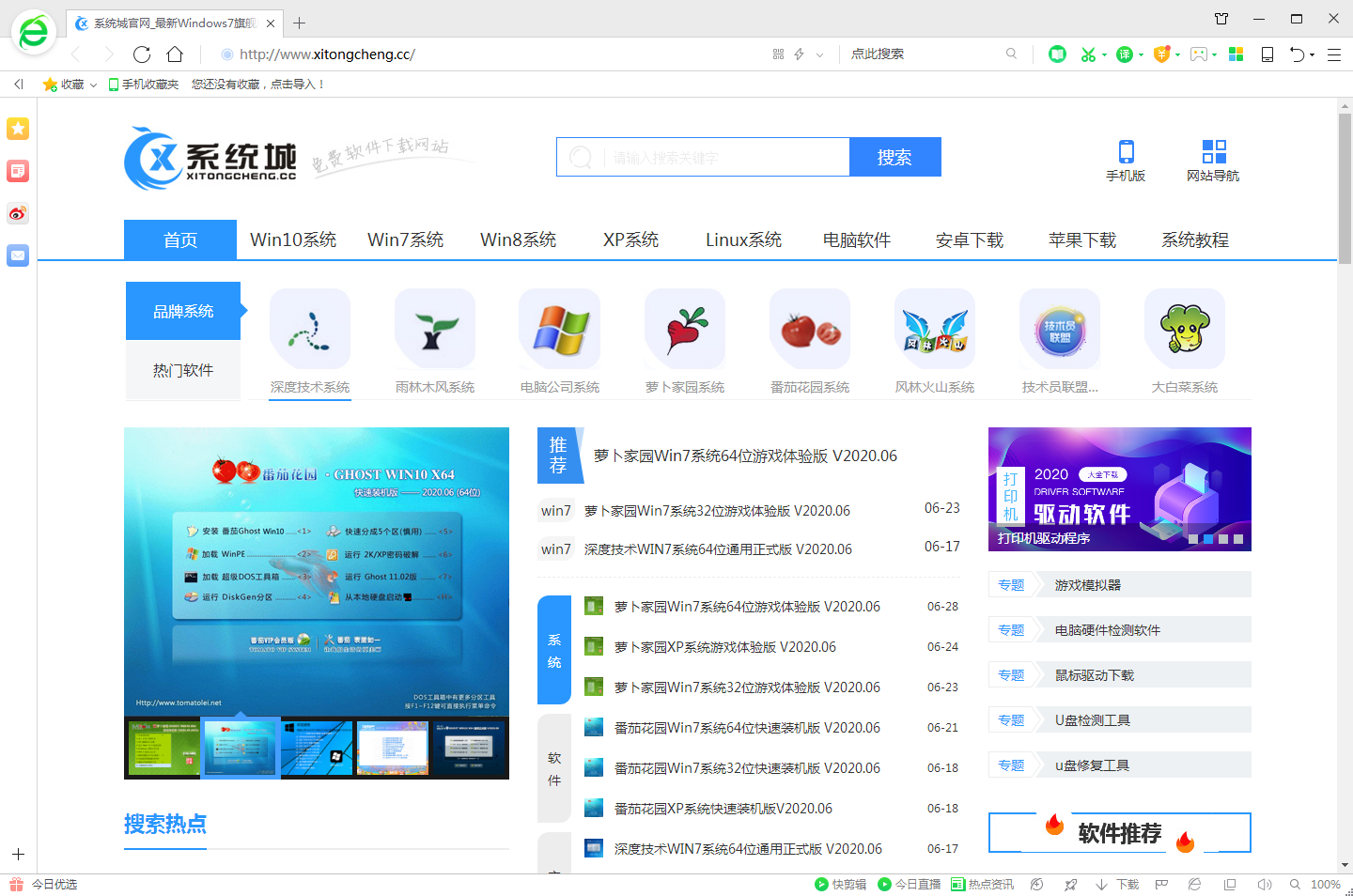Add sidebar item with plus icon

point(18,855)
